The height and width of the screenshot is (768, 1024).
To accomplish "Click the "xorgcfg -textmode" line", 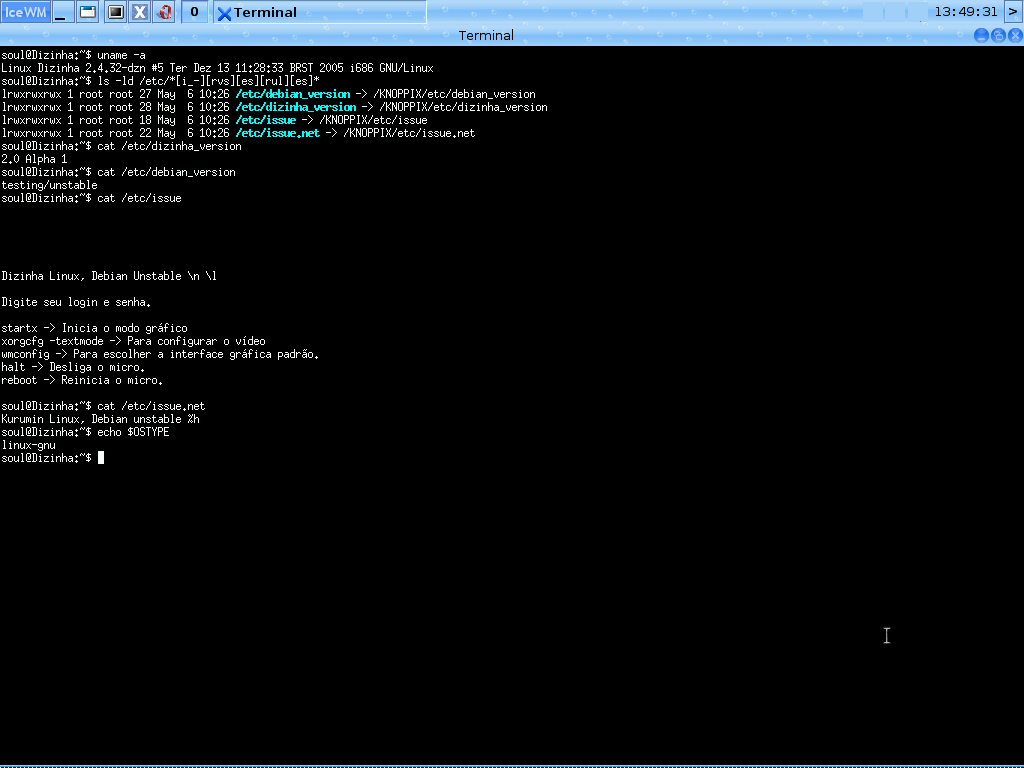I will point(133,342).
